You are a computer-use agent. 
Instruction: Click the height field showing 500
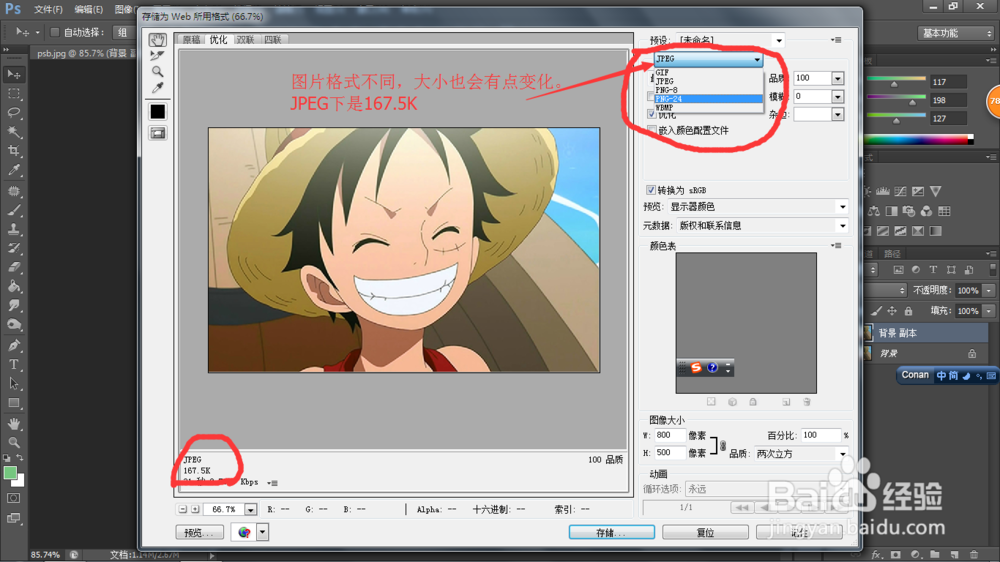click(x=670, y=453)
